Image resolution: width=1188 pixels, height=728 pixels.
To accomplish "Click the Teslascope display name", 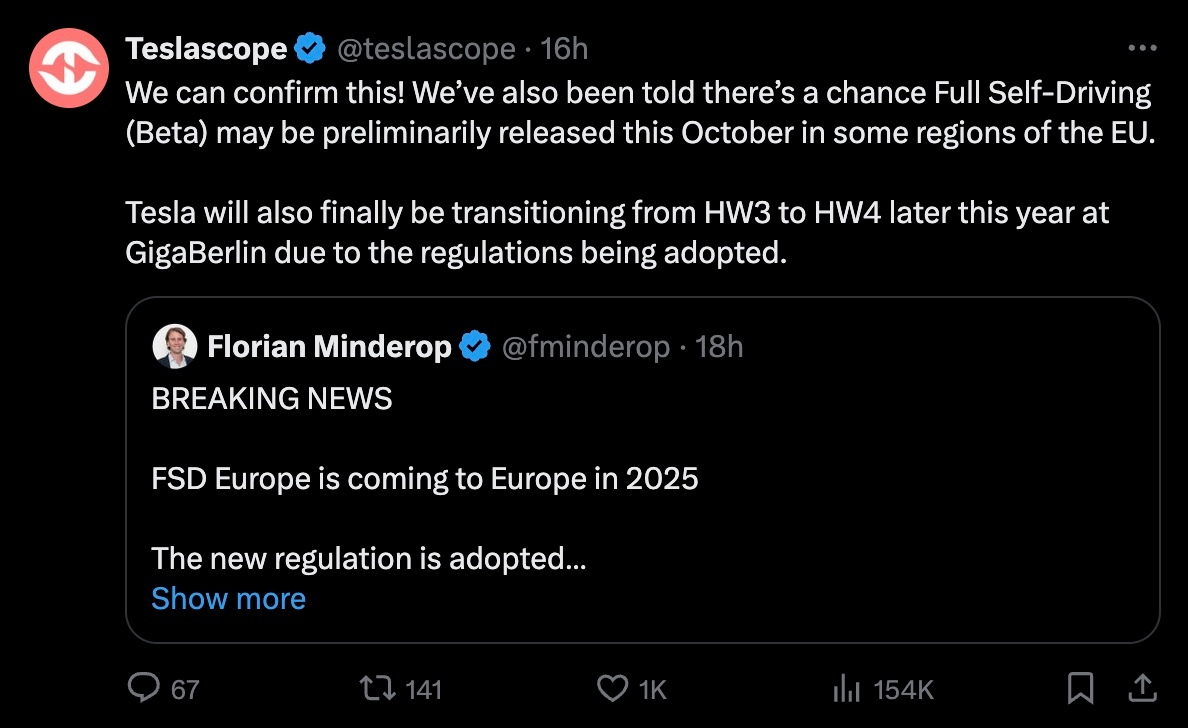I will pos(206,48).
